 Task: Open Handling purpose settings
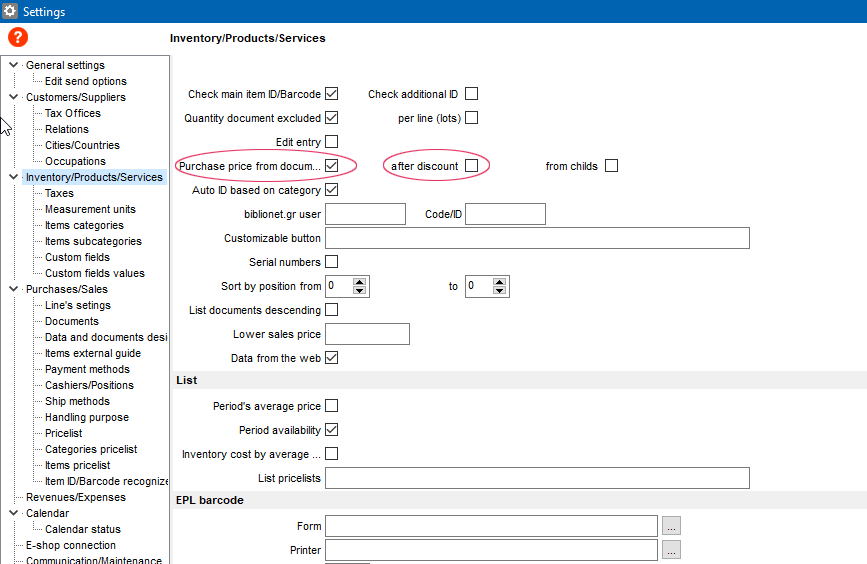point(87,417)
